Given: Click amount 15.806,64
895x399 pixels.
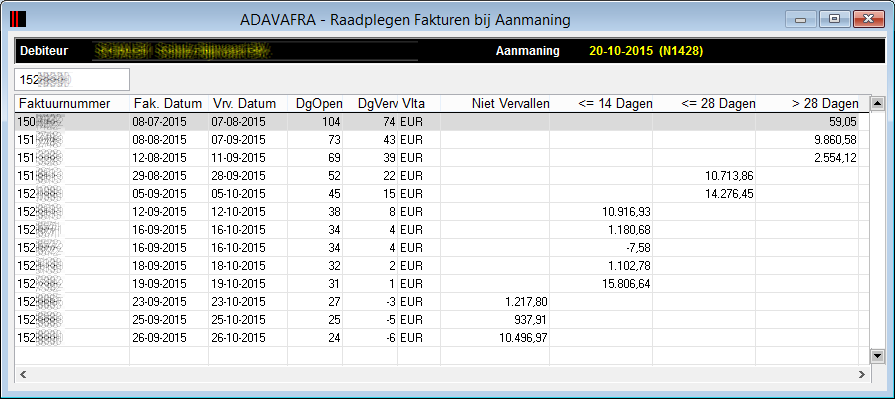Looking at the screenshot, I should (x=627, y=284).
